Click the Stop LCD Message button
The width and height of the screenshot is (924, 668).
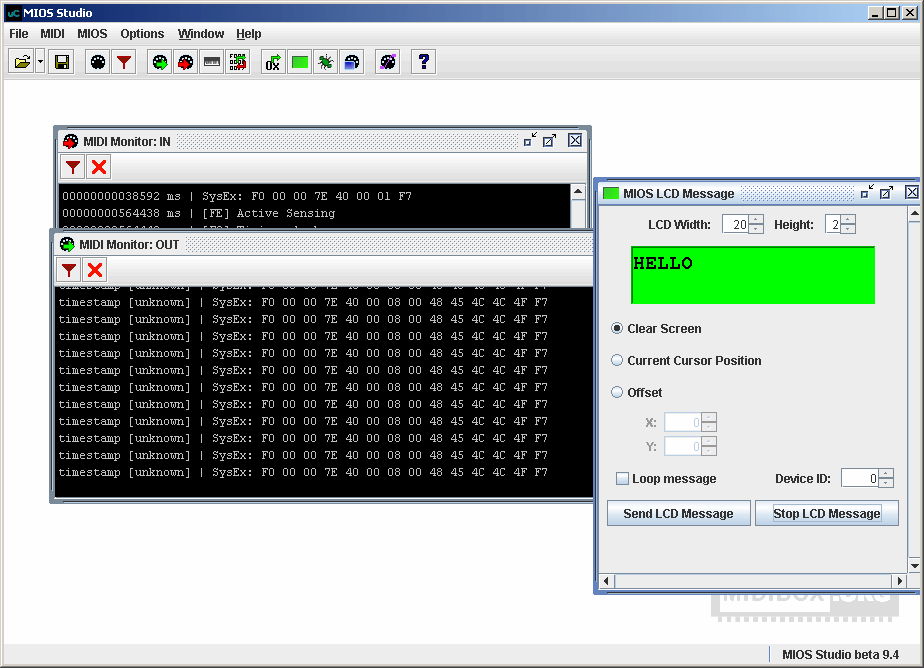[x=827, y=513]
